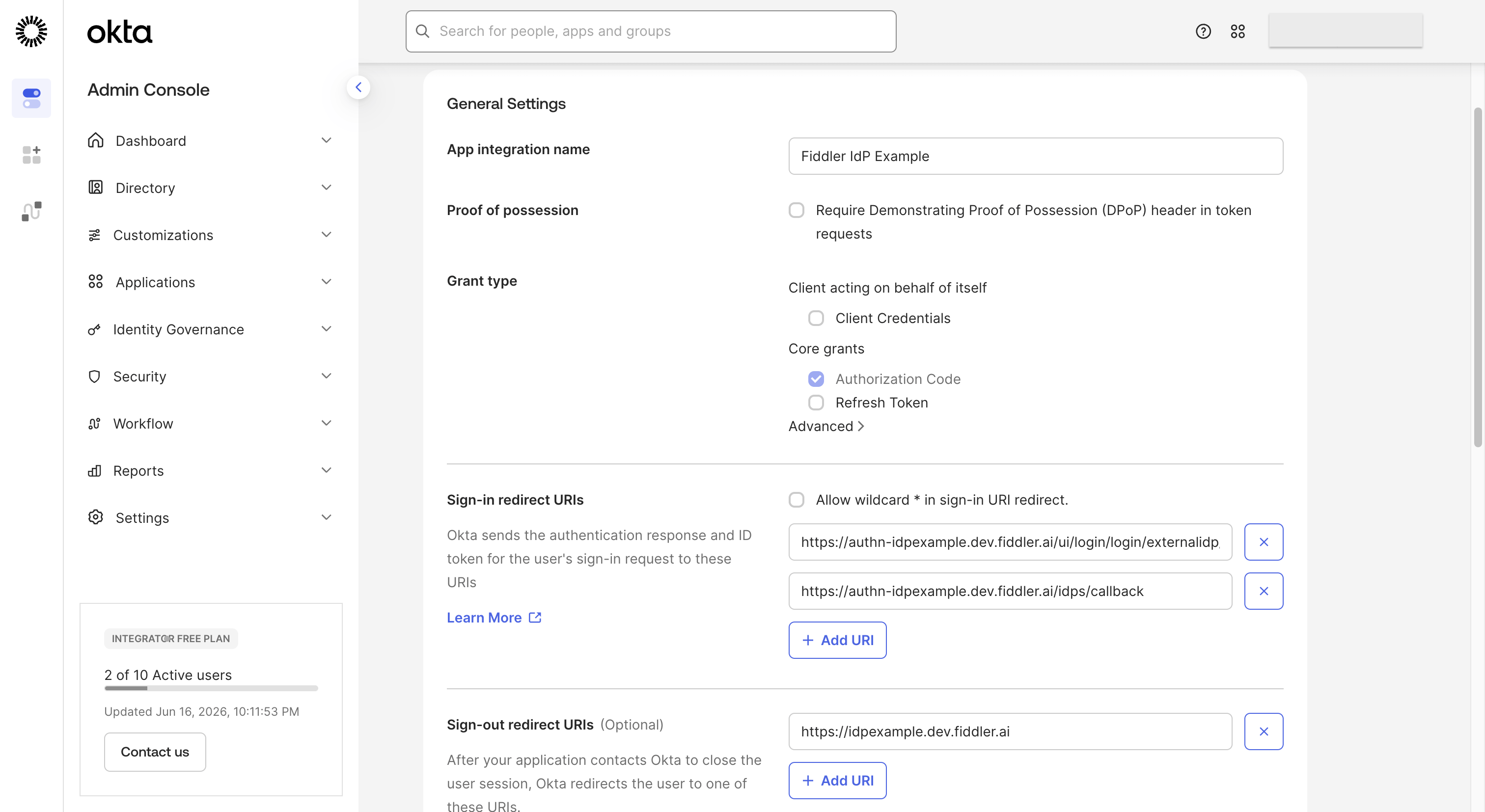Click the Integrator Free Plan badge
Screen dimensions: 1485x812
[170, 639]
